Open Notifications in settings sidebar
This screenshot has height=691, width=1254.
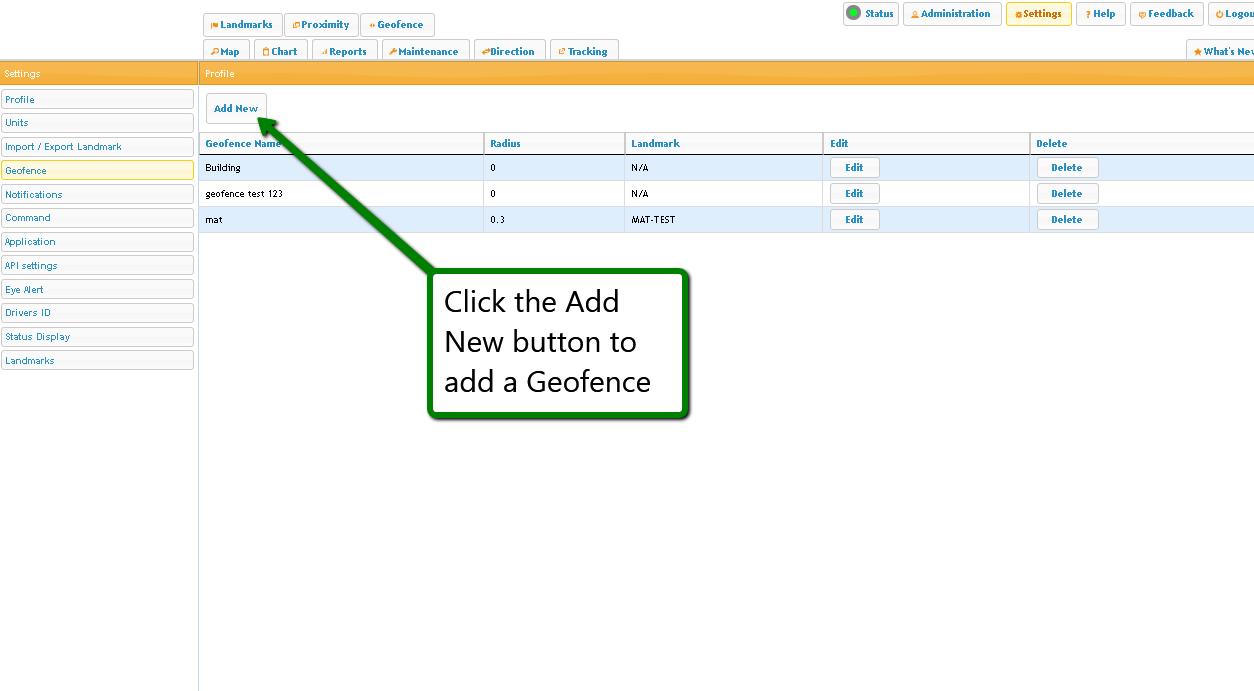97,194
